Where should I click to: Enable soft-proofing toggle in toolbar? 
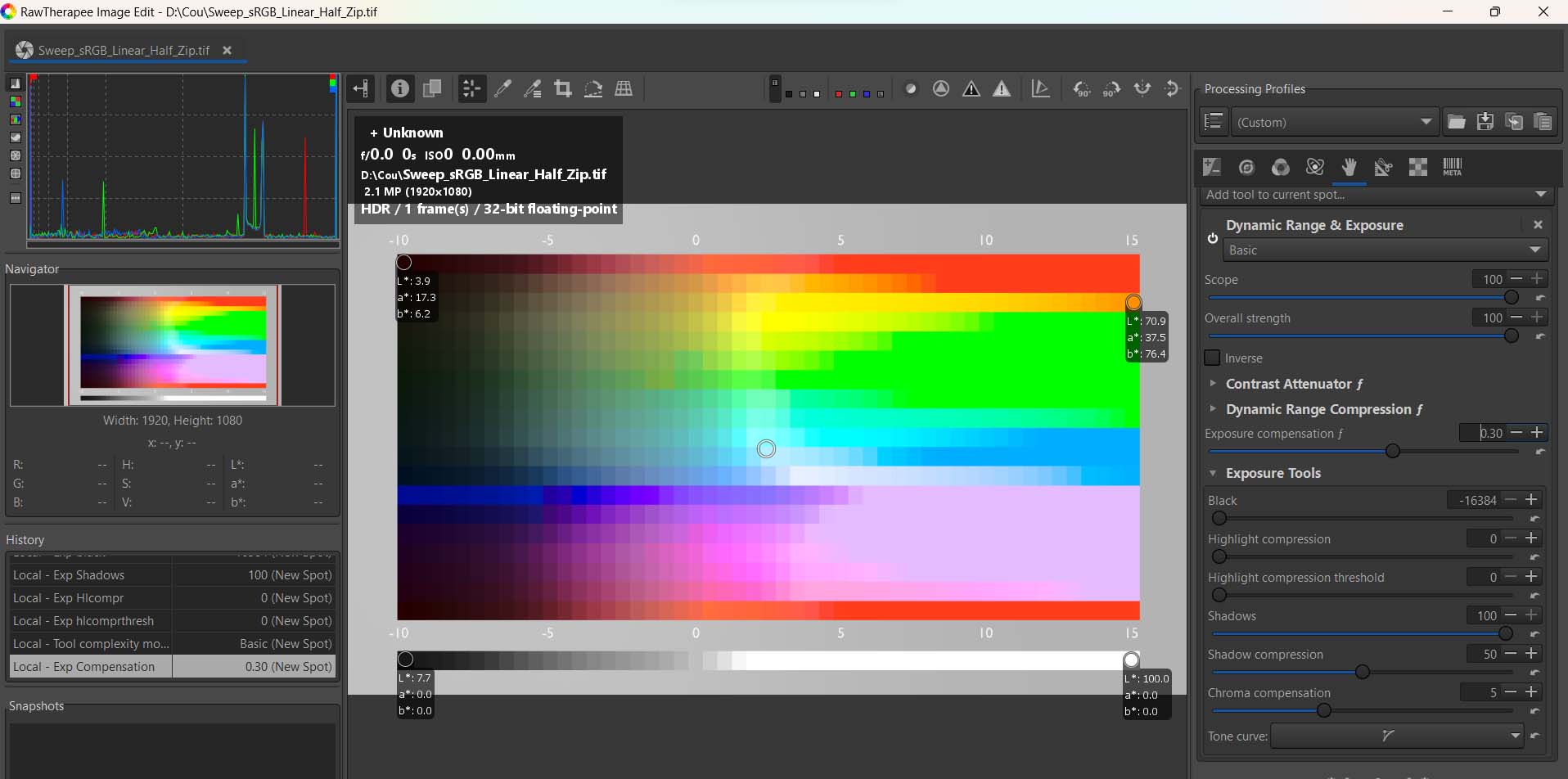[911, 88]
